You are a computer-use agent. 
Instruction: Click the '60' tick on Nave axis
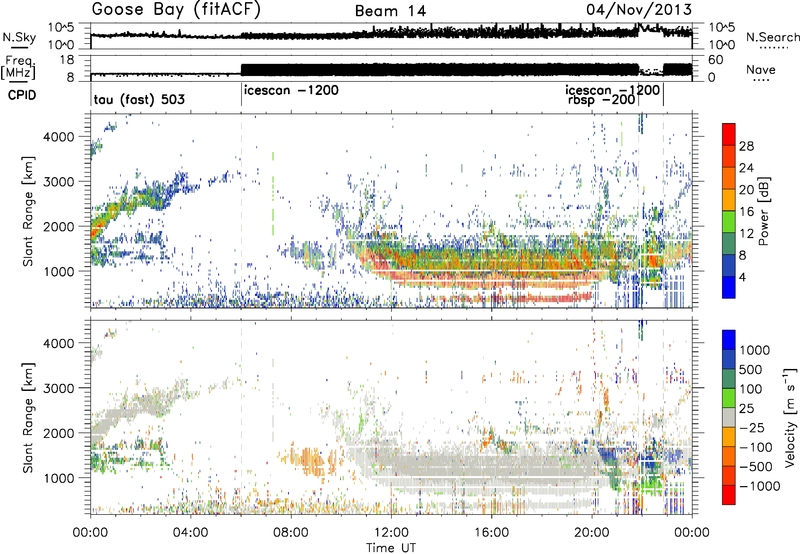point(716,60)
